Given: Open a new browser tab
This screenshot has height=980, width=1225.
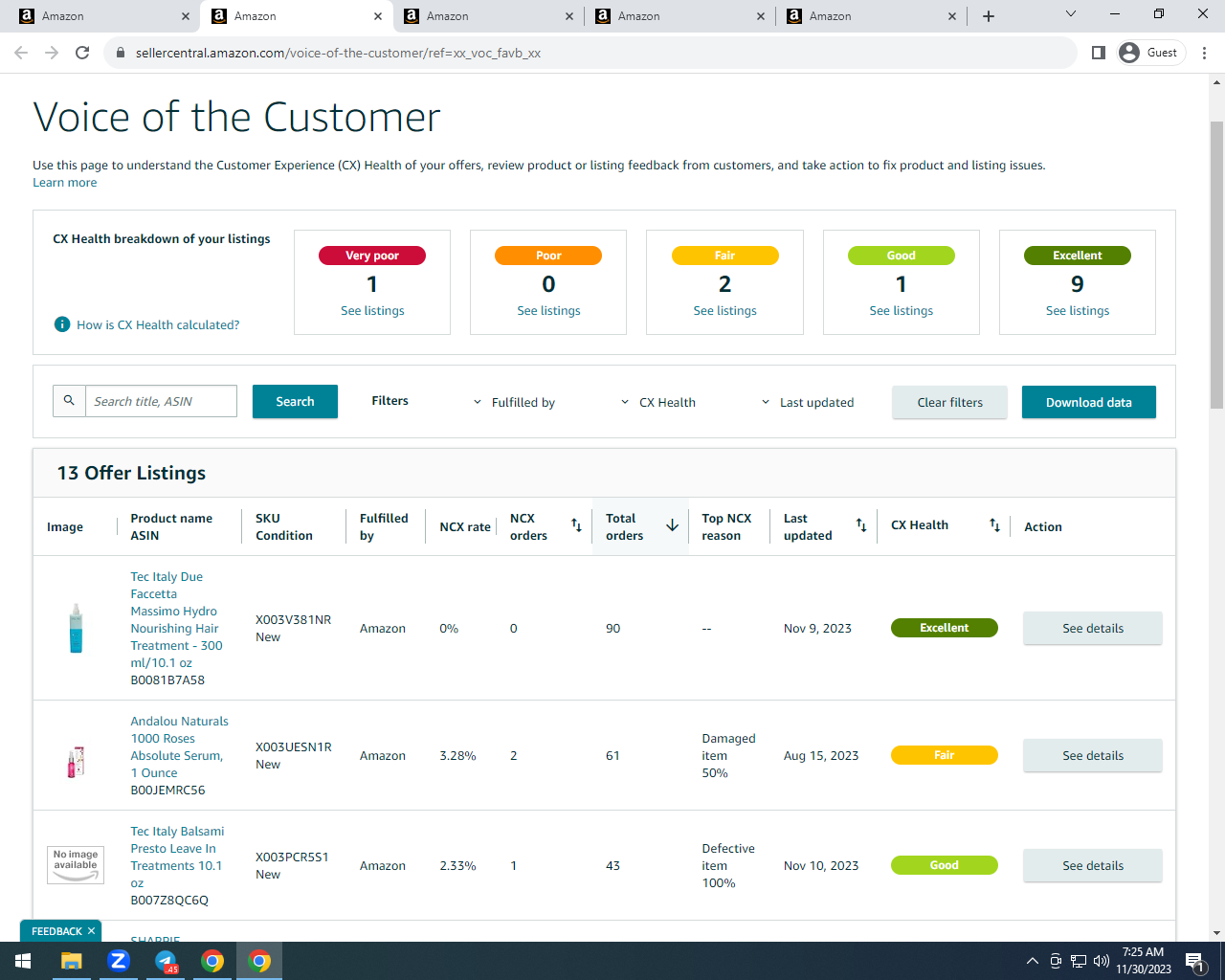Looking at the screenshot, I should tap(989, 16).
